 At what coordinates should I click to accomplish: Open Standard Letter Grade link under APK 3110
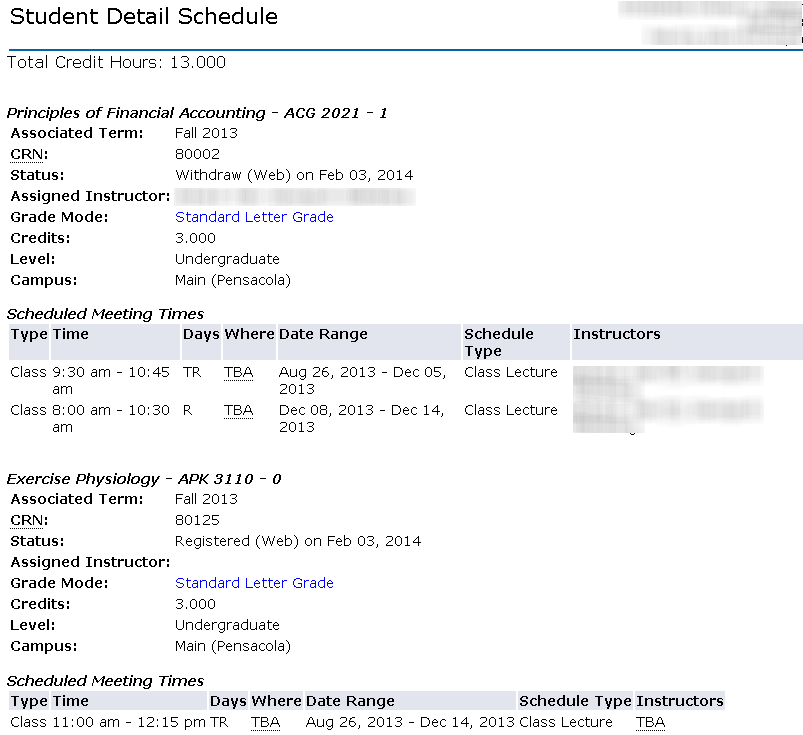[254, 583]
